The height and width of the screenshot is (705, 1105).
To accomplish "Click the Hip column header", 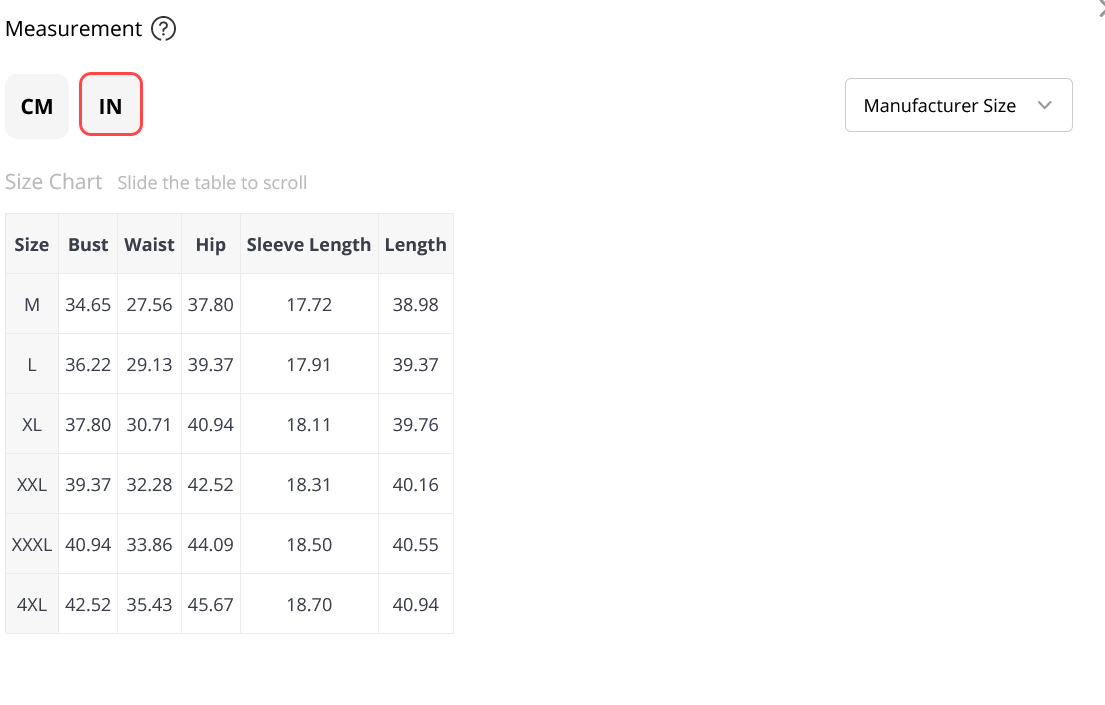I will 211,245.
